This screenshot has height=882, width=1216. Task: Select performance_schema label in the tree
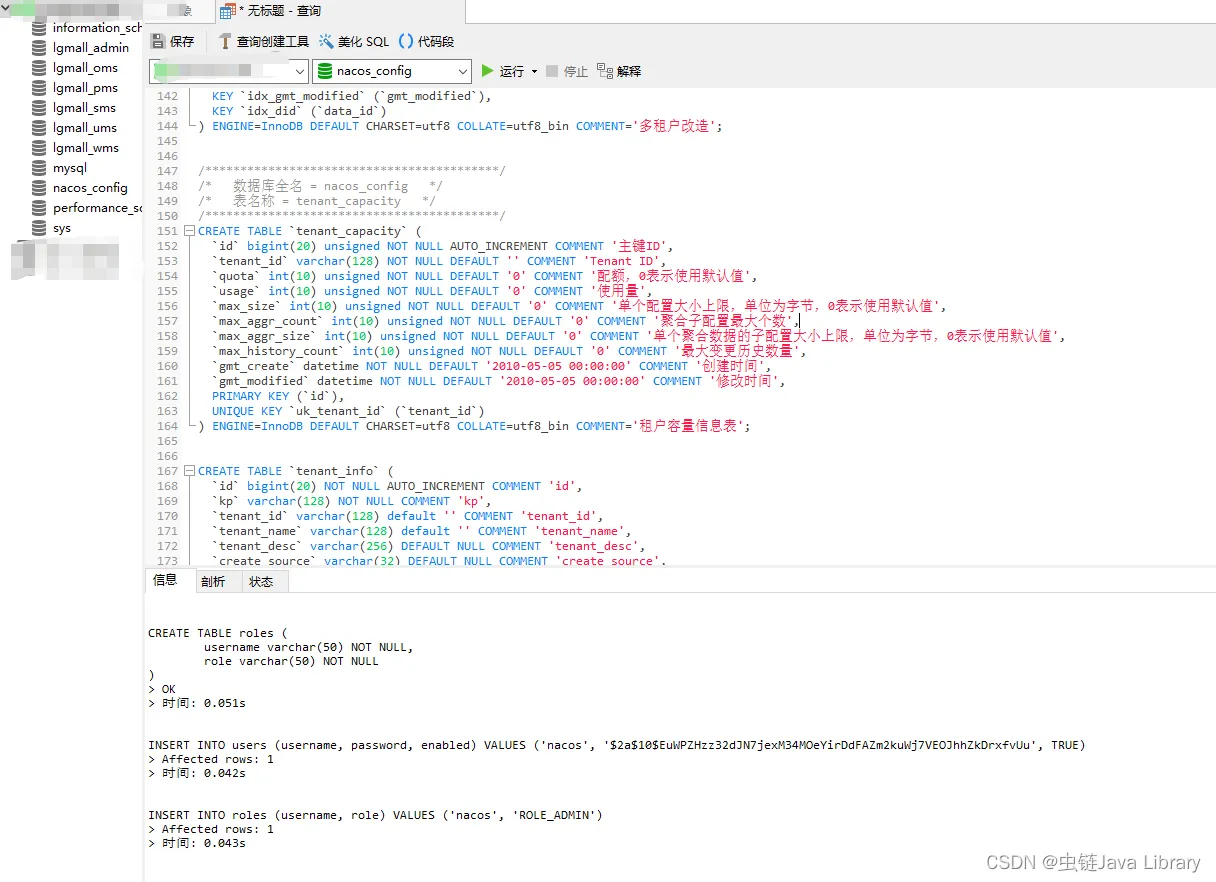click(98, 208)
